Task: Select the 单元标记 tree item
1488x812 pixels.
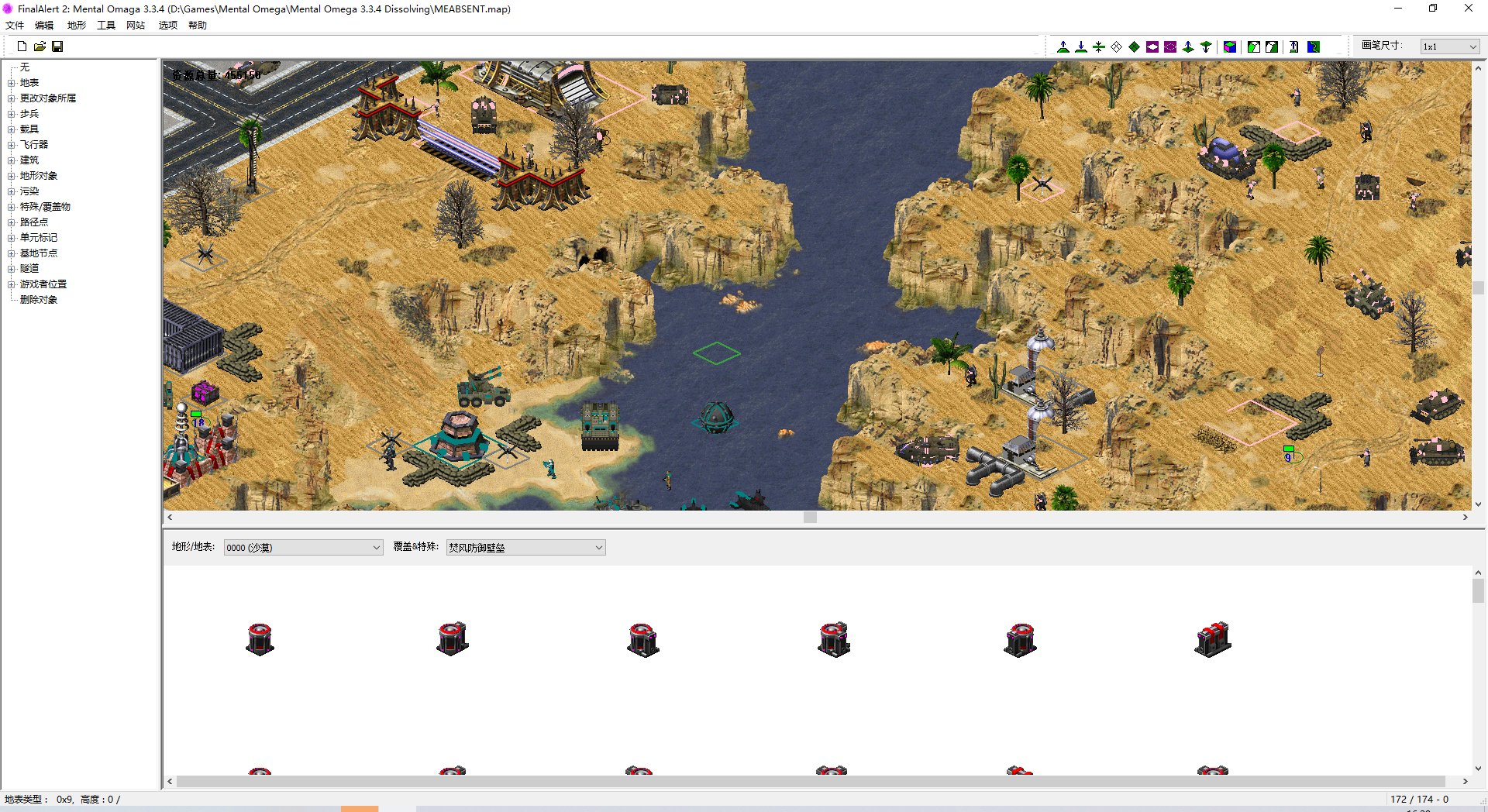Action: pos(39,238)
